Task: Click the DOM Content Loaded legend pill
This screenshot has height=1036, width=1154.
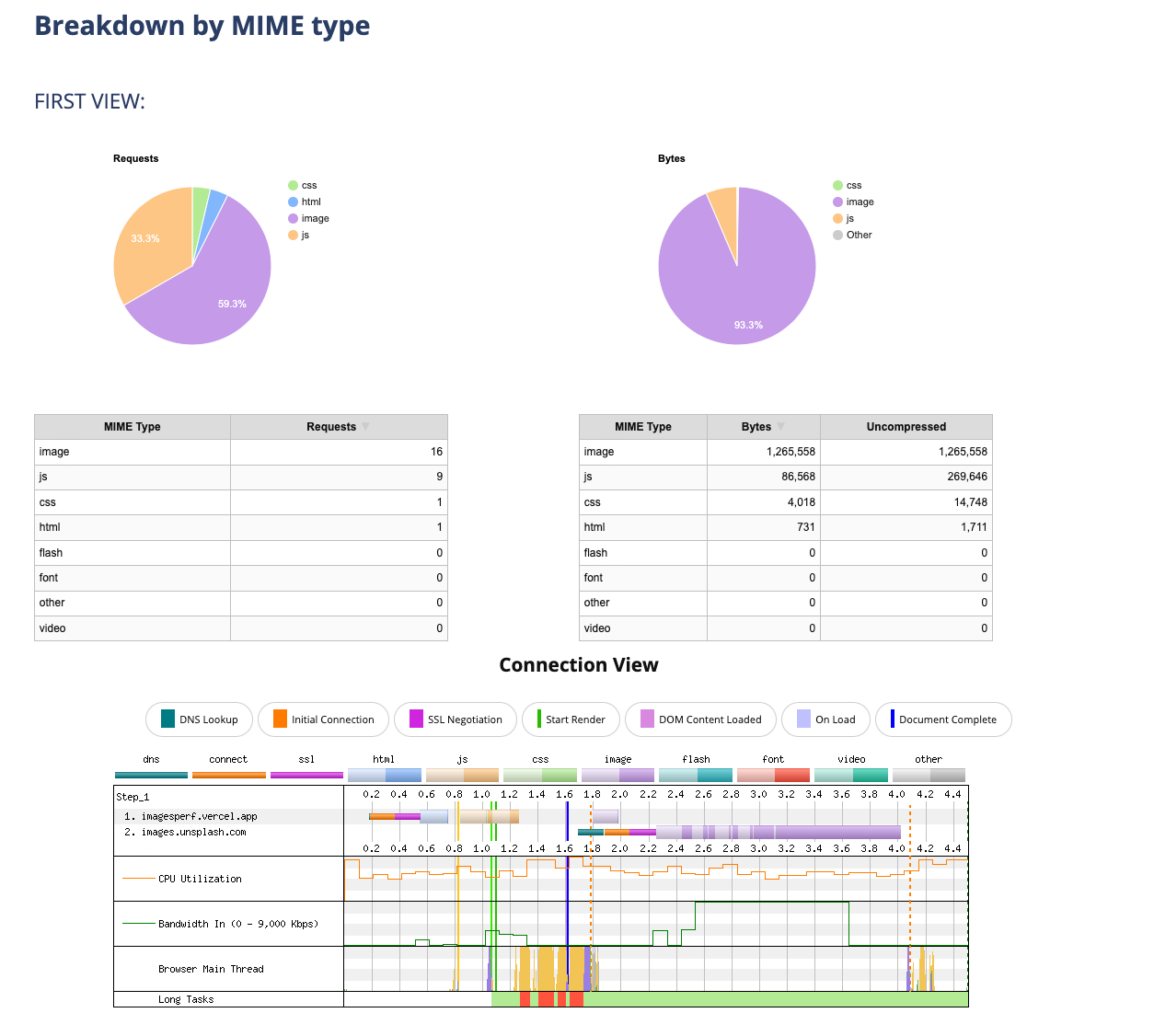Action: [700, 719]
